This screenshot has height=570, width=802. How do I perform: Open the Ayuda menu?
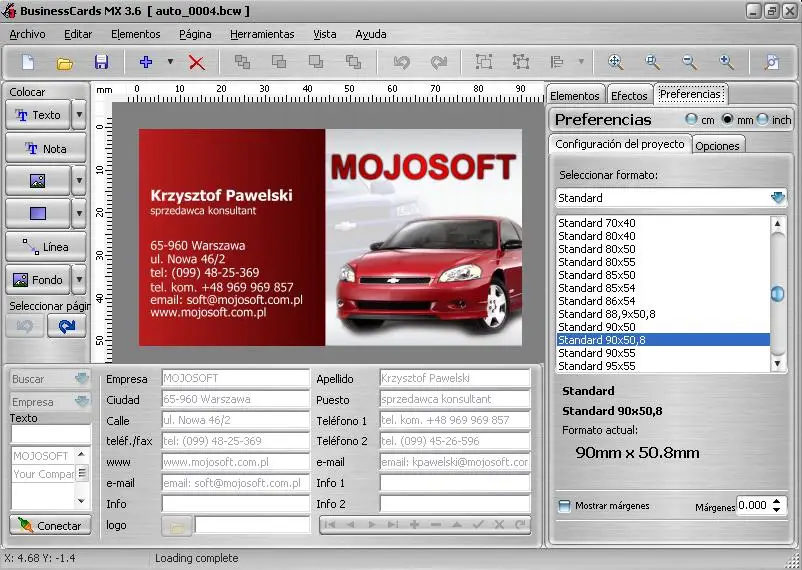tap(370, 34)
